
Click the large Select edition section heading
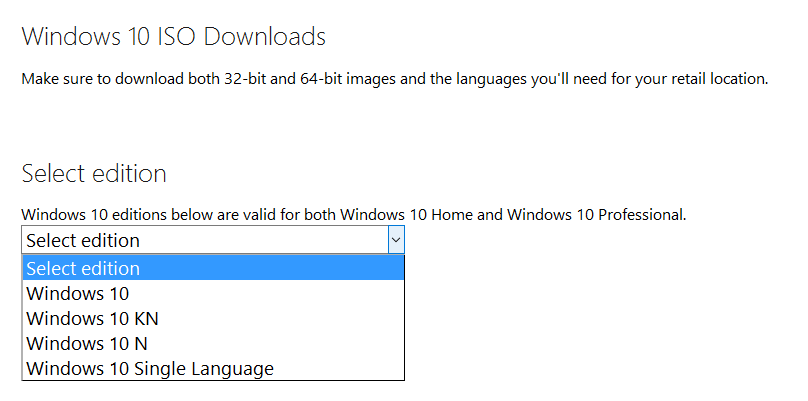(94, 173)
